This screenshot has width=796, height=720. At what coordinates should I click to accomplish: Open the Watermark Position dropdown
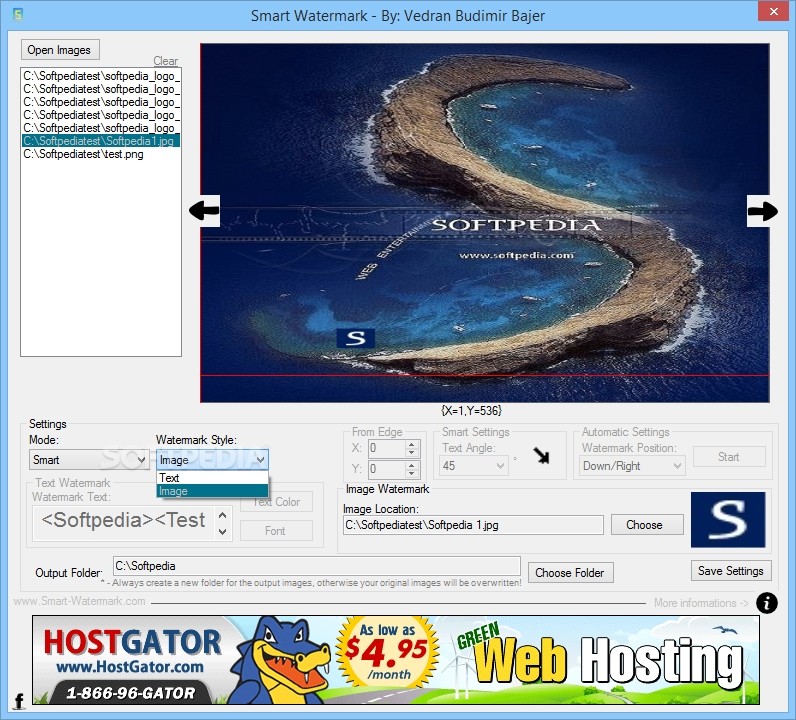[632, 466]
